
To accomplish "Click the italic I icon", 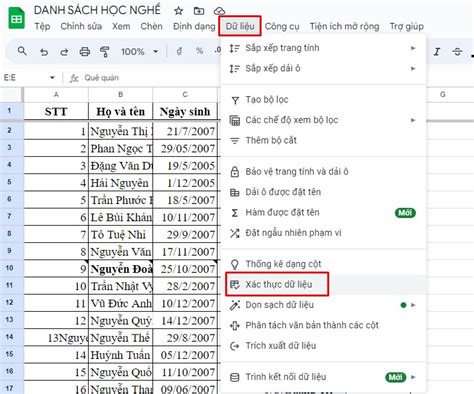I will (437, 52).
